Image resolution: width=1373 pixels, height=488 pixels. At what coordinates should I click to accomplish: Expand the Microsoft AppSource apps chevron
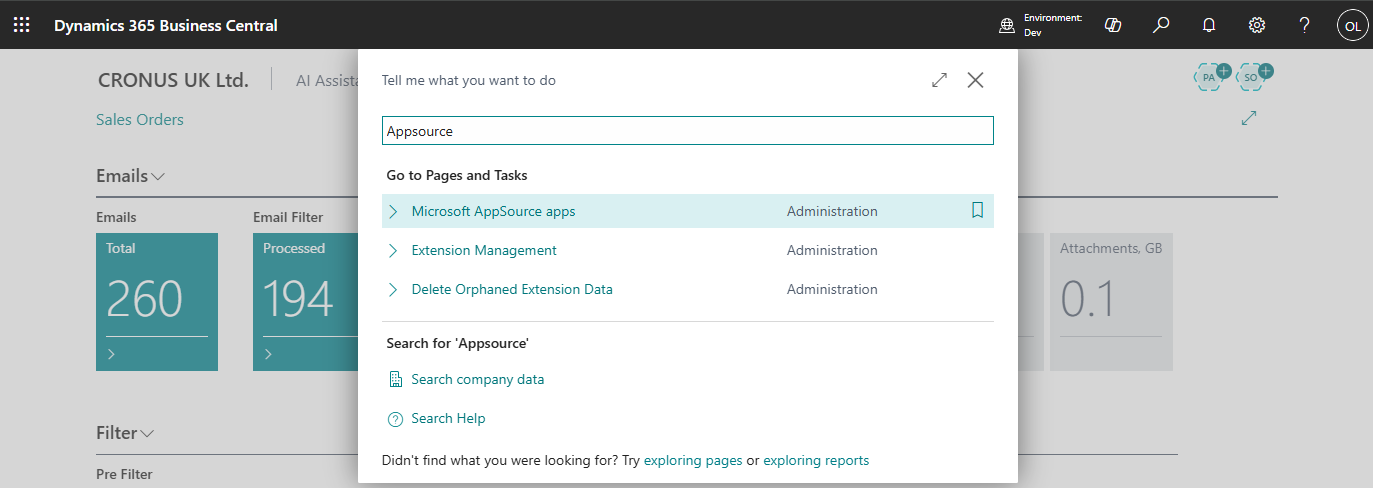(x=393, y=211)
